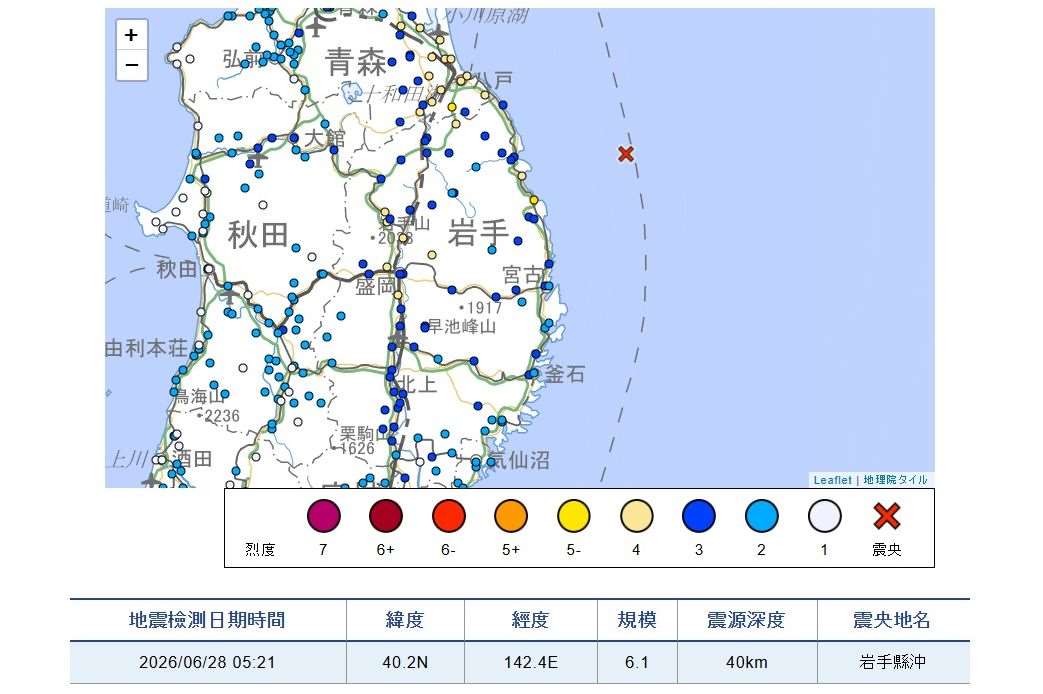Click the 気仙沼 city label on map
The image size is (1043, 694).
[519, 460]
